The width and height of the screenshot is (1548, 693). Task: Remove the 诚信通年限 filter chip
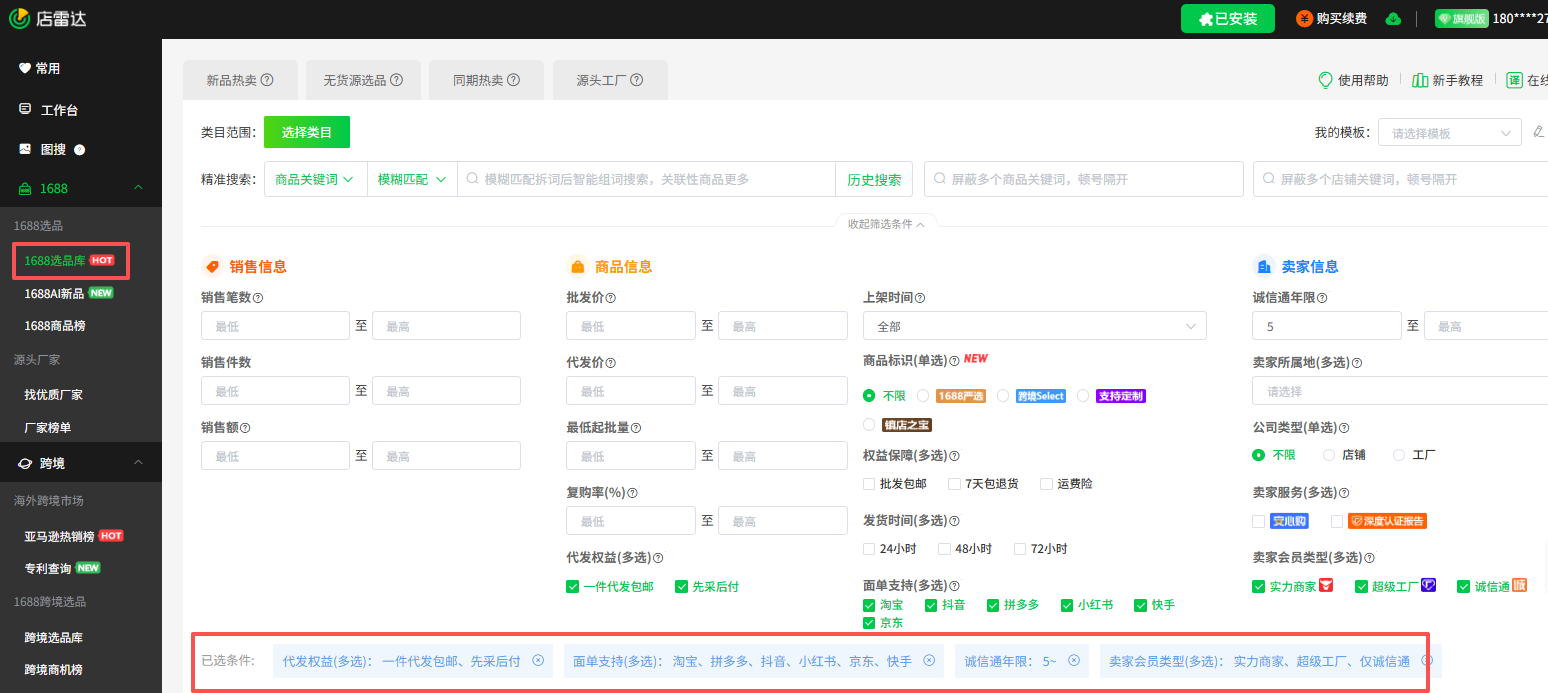coord(1074,660)
